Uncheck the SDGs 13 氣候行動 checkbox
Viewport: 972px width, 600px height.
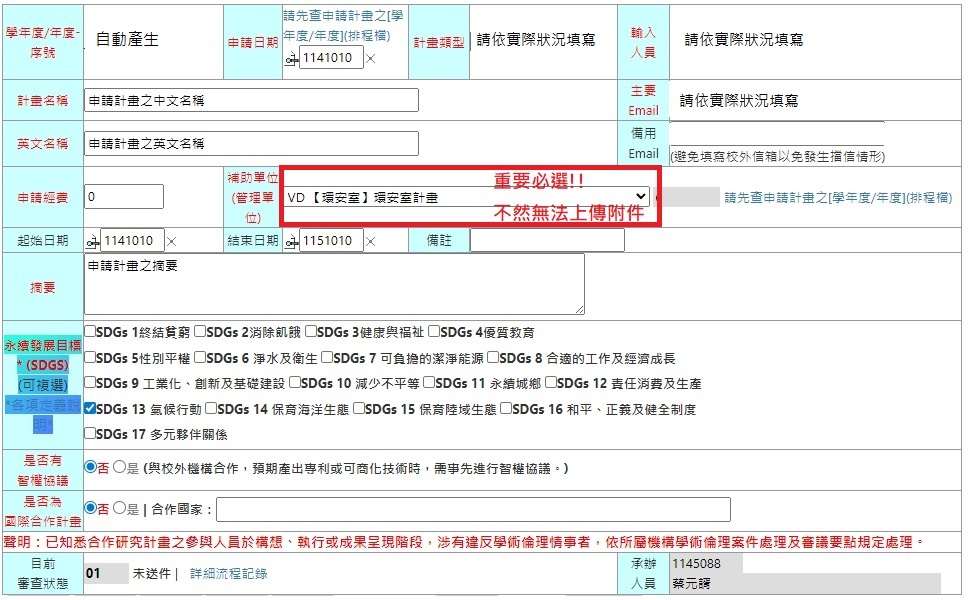91,409
